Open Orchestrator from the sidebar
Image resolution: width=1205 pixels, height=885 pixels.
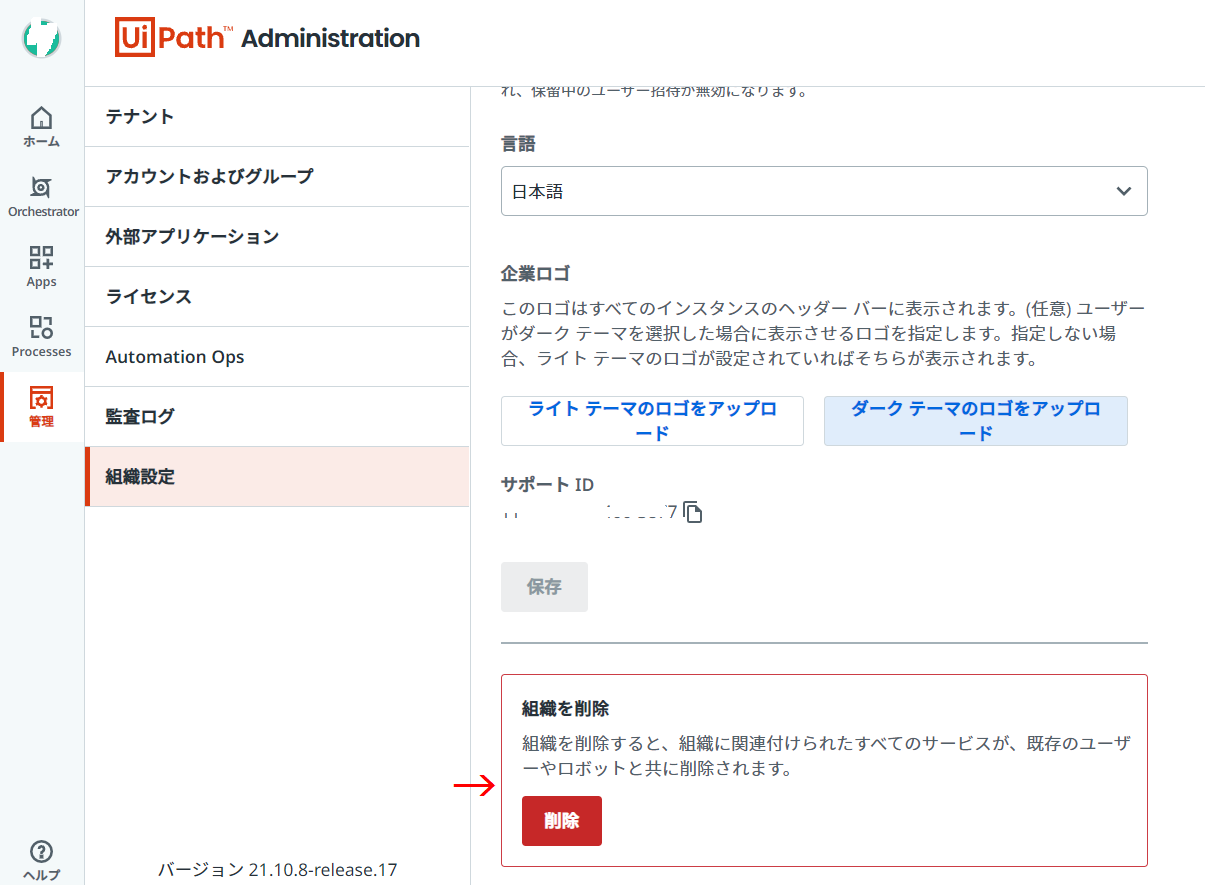pos(41,197)
